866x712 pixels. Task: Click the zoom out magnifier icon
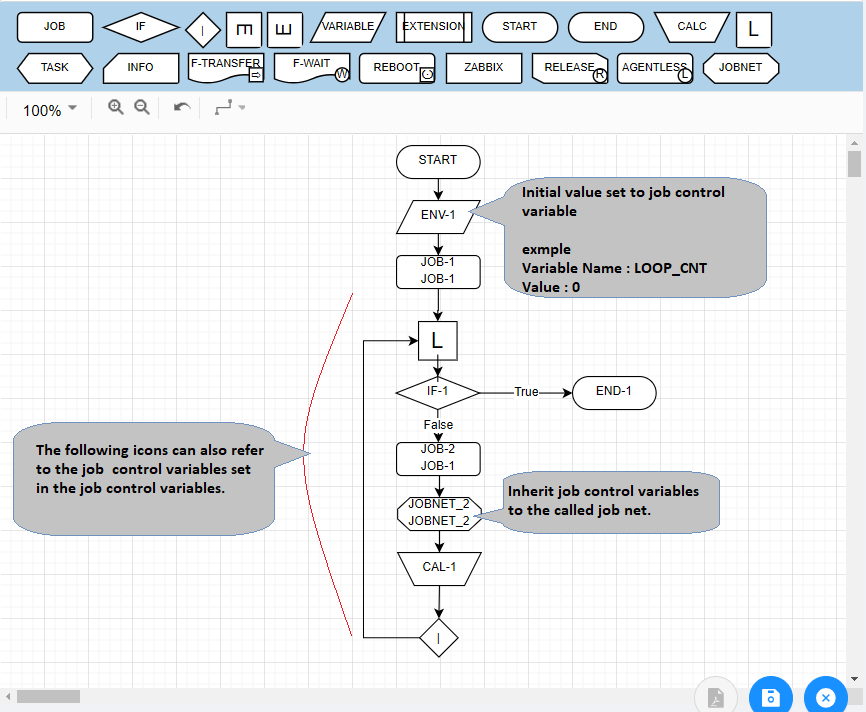tap(142, 106)
